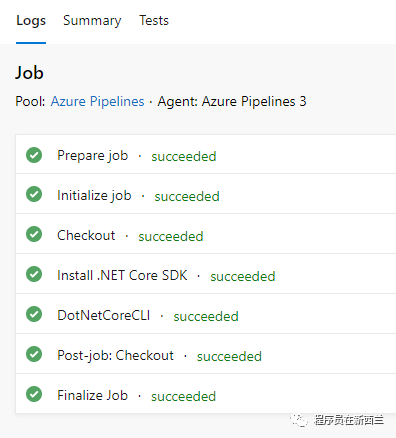Click the status icon for Install .NET Core SDK
This screenshot has width=396, height=438.
(34, 275)
